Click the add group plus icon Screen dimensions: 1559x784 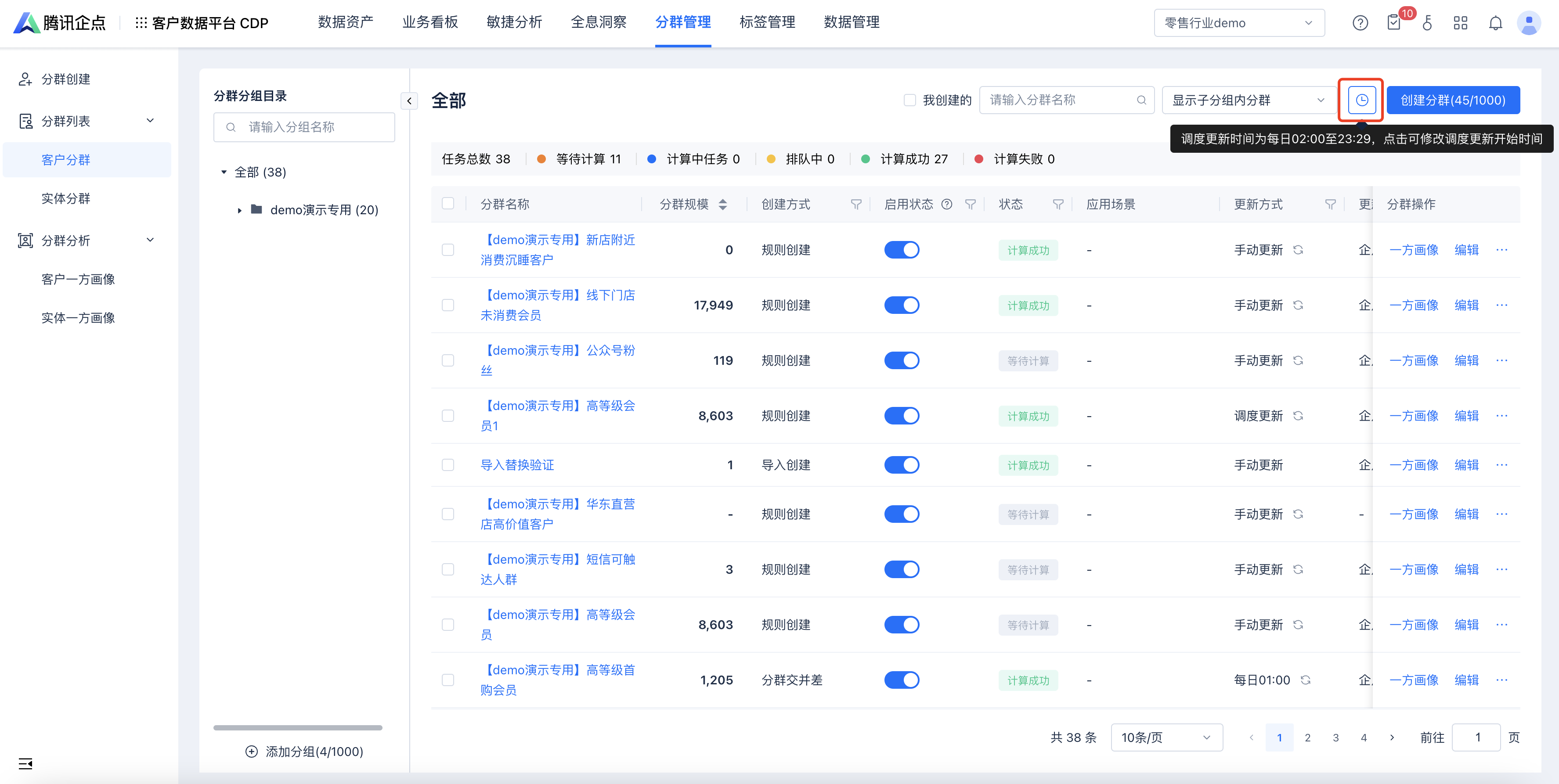click(x=251, y=752)
